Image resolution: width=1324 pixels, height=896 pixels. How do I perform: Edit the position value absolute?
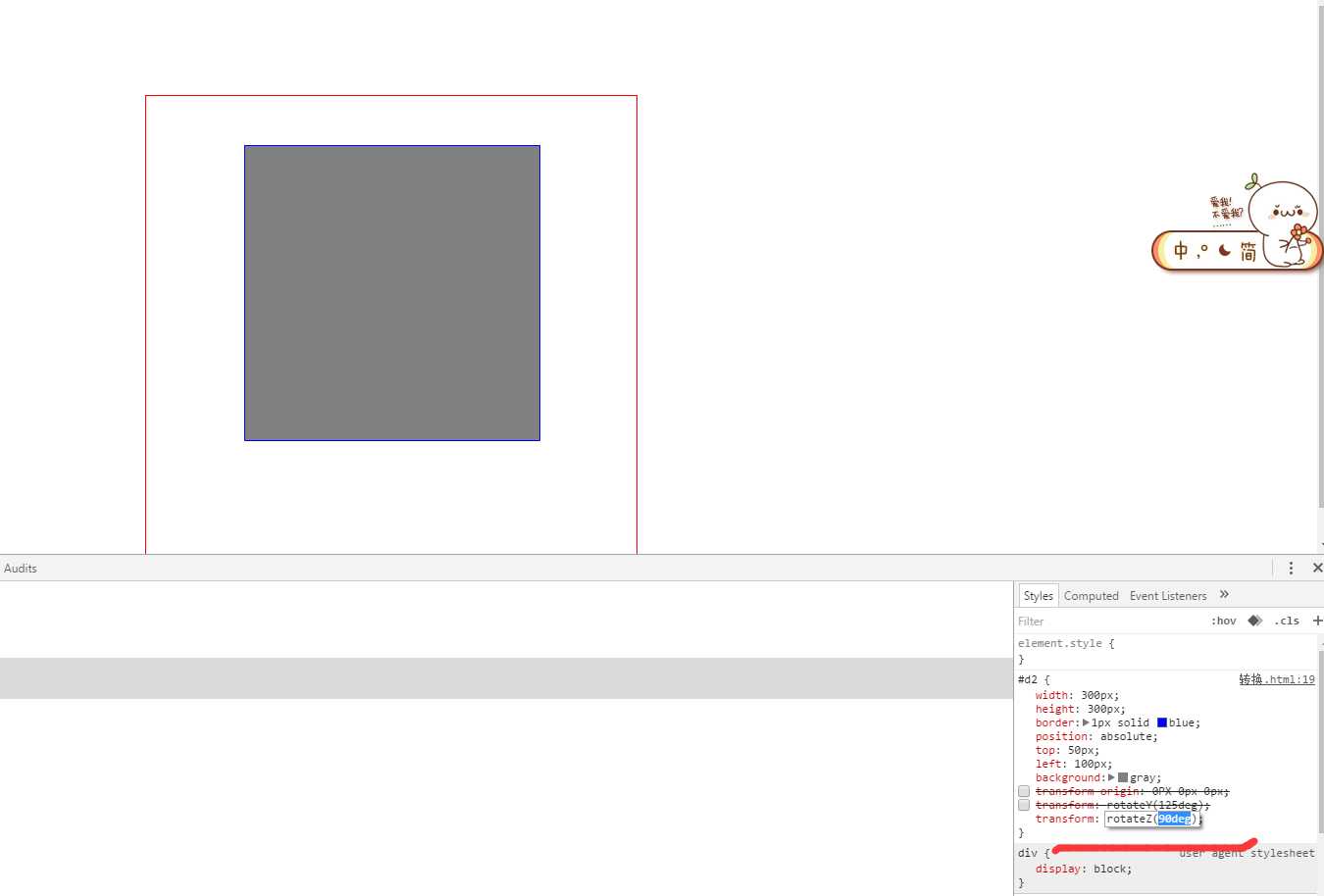click(x=1126, y=736)
